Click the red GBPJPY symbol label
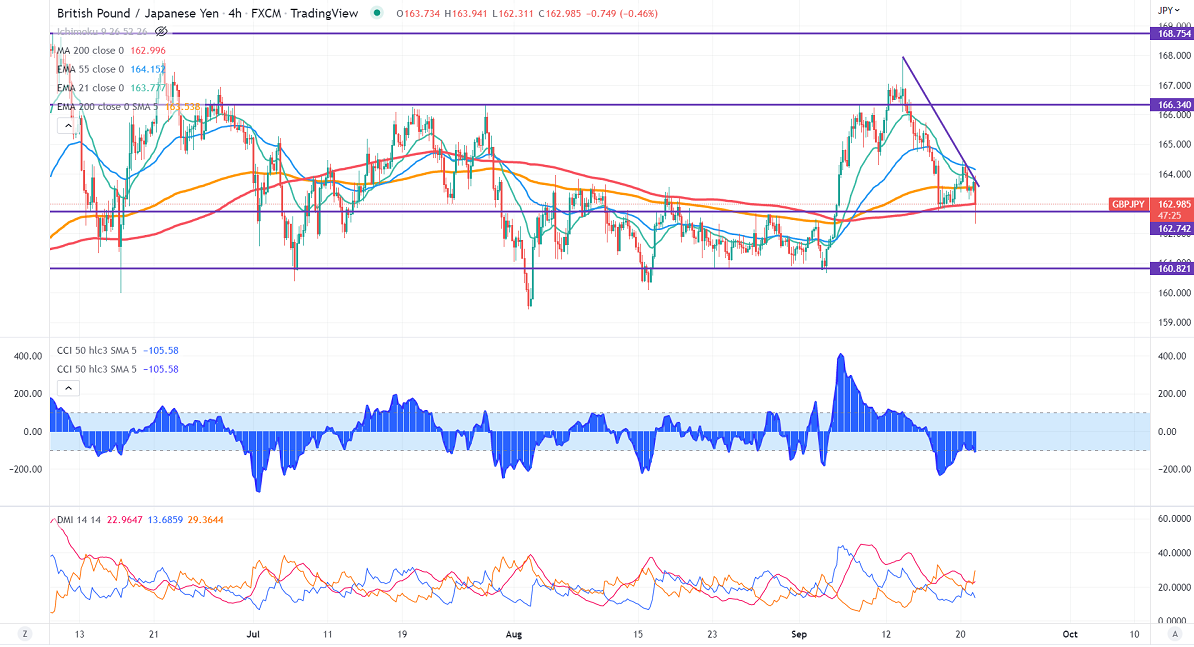 coord(1129,205)
